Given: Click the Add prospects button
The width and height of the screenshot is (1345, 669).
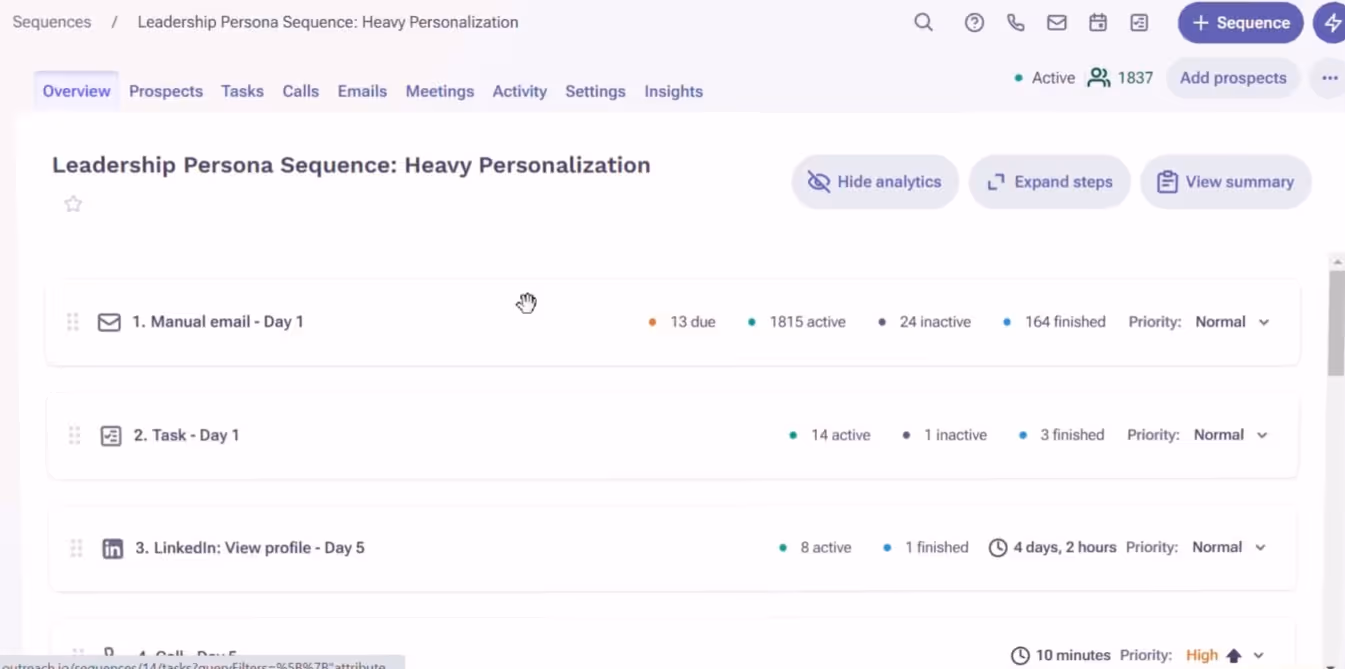Looking at the screenshot, I should click(x=1233, y=77).
